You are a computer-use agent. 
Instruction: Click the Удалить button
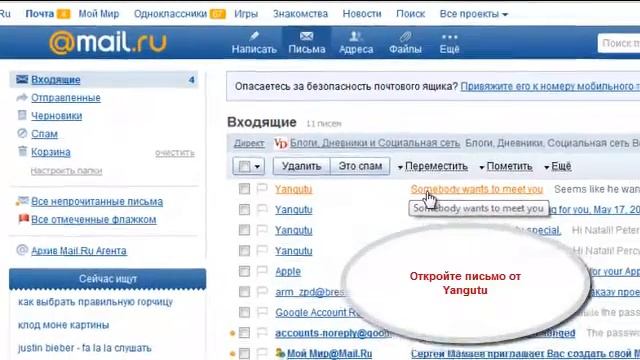pyautogui.click(x=301, y=166)
